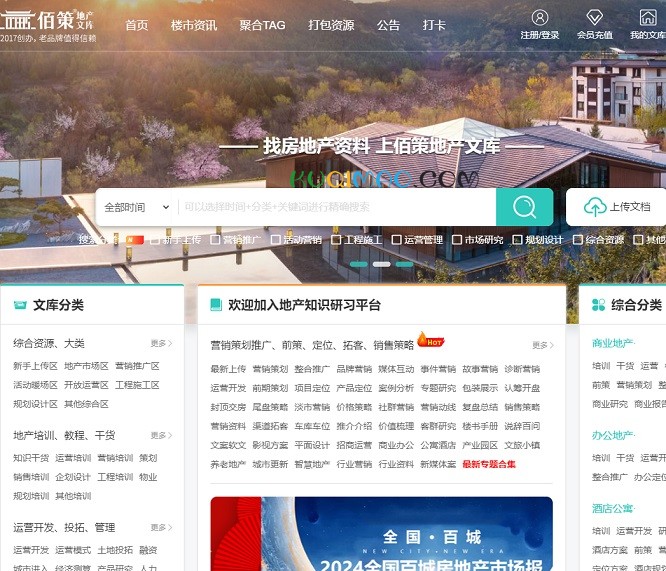Open the 新手上传区 category link
This screenshot has width=666, height=571.
35,366
